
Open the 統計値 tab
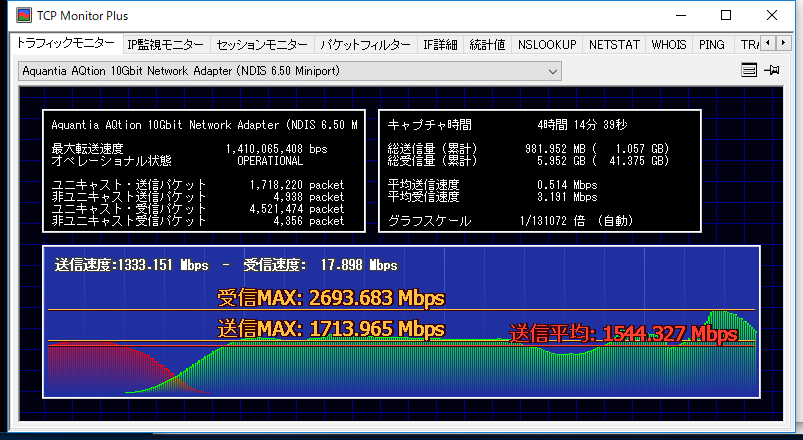pos(487,45)
